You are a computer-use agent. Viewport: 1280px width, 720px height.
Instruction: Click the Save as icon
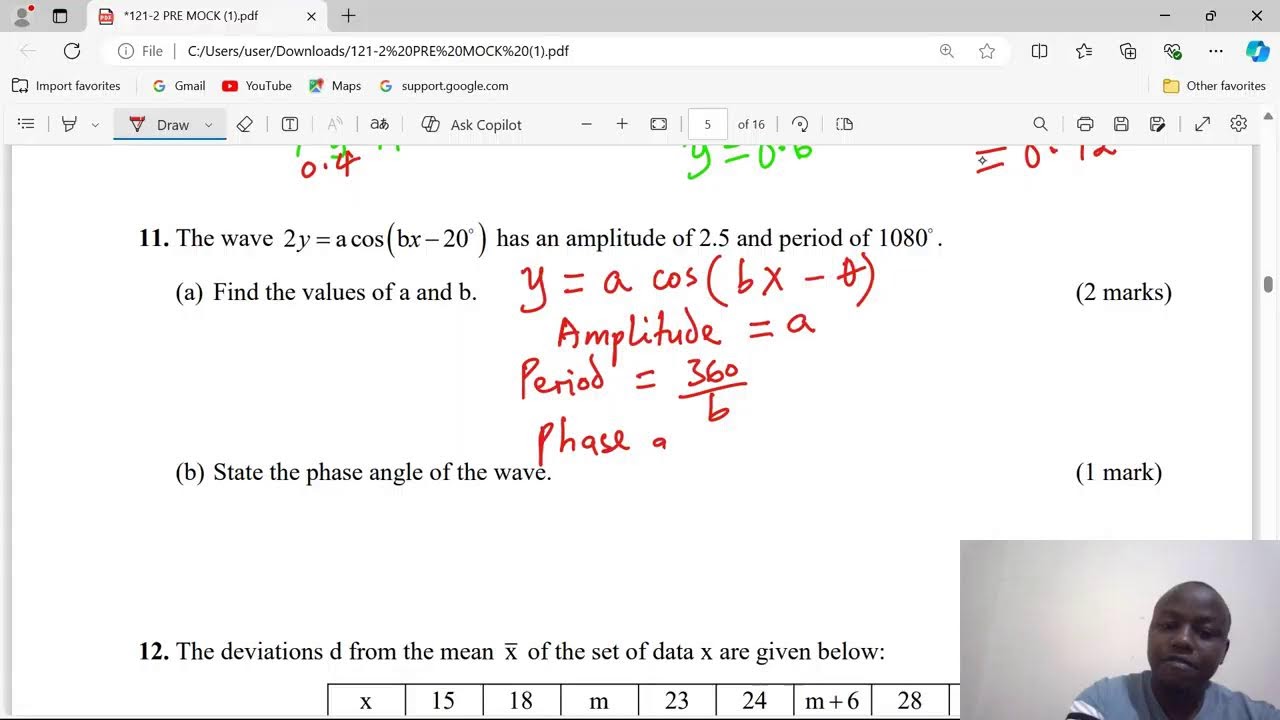tap(1157, 124)
